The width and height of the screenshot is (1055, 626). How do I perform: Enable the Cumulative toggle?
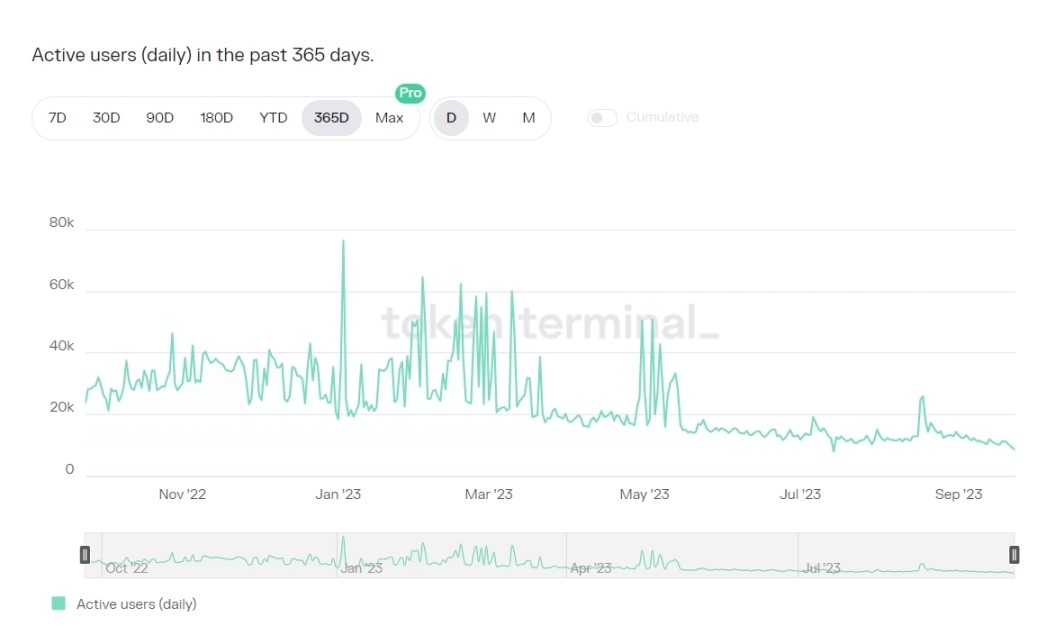[602, 117]
